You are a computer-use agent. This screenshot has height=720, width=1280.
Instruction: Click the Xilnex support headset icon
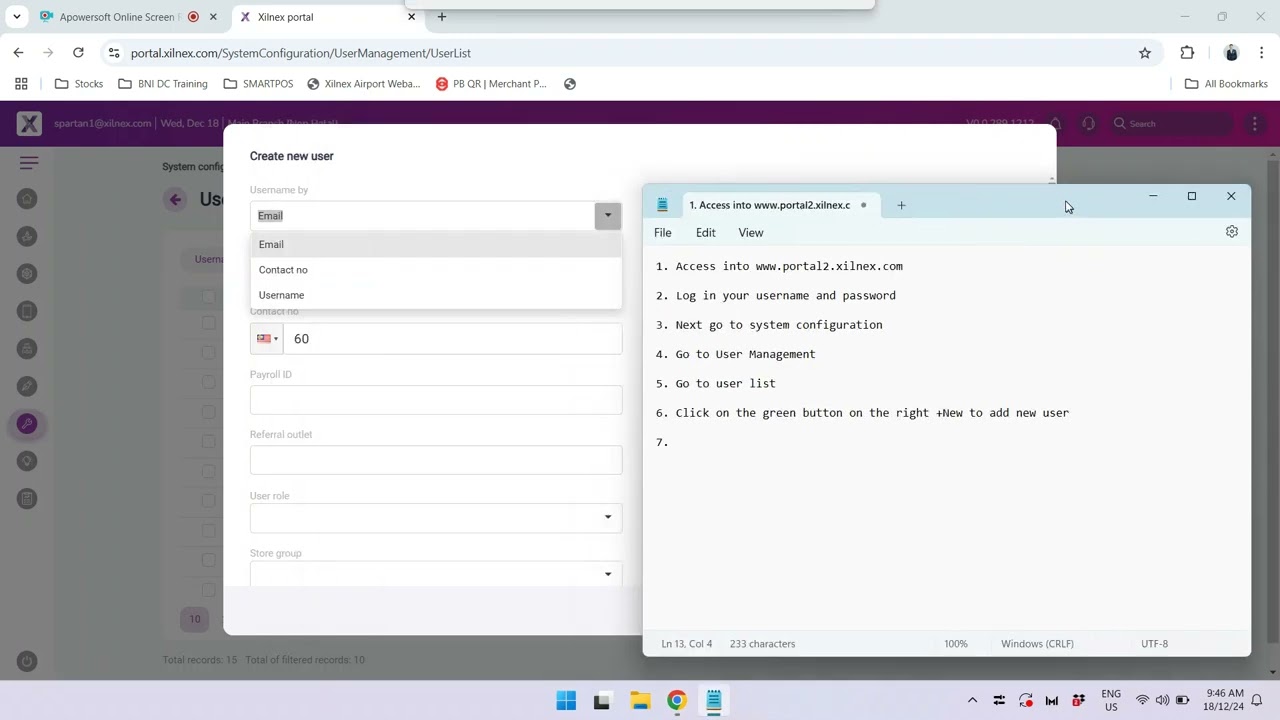[x=1089, y=124]
